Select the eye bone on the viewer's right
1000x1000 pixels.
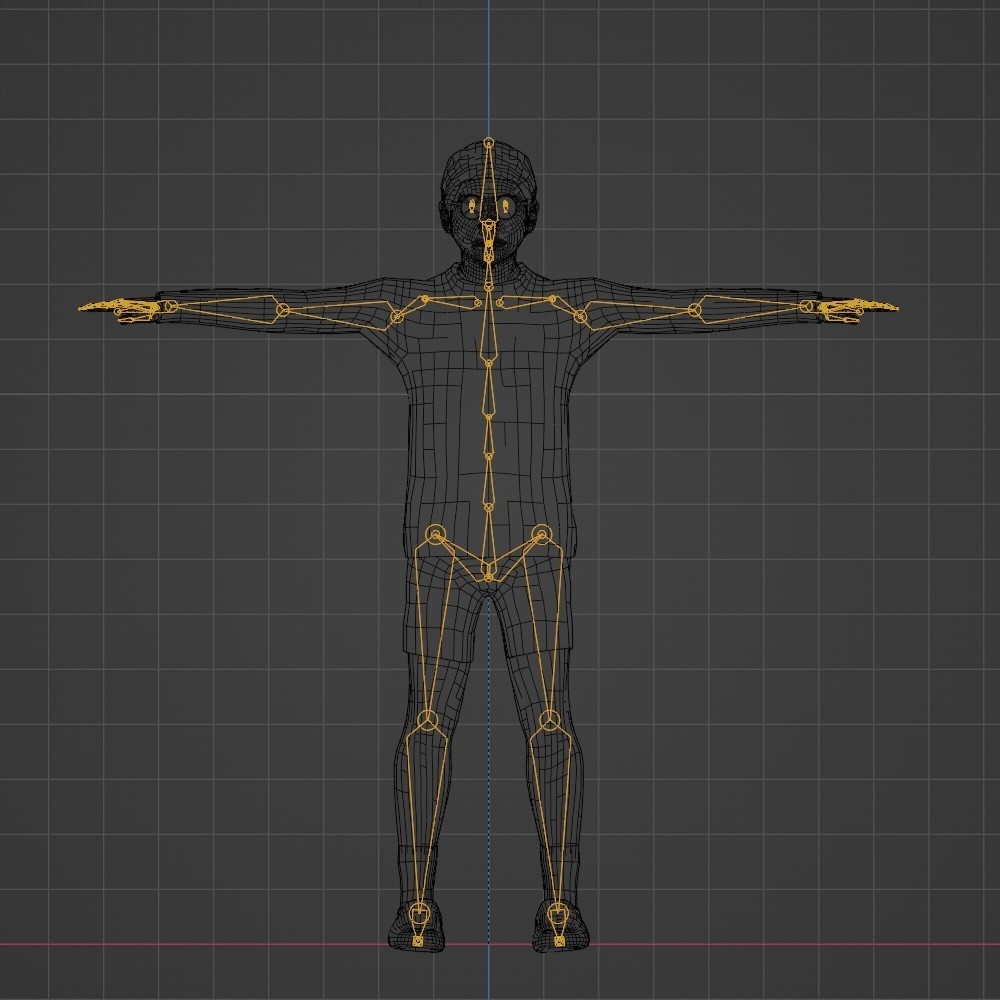[x=506, y=206]
